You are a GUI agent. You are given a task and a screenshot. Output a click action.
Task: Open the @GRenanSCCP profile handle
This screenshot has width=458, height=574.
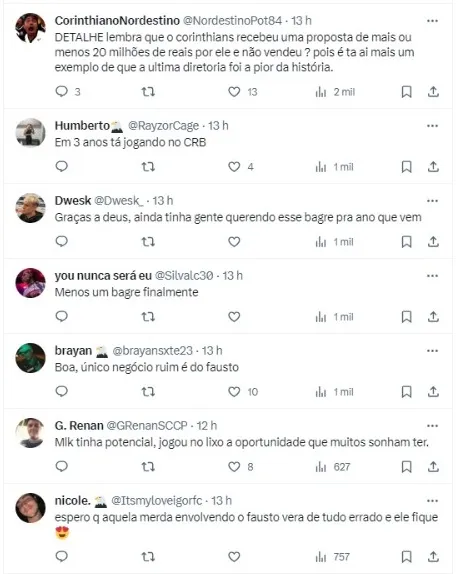(x=147, y=426)
